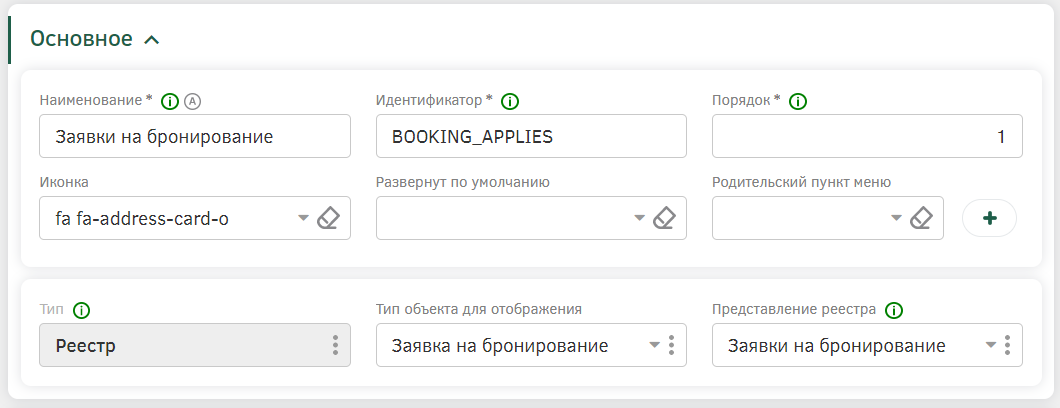Collapse the Основное section
The image size is (1060, 408).
152,40
